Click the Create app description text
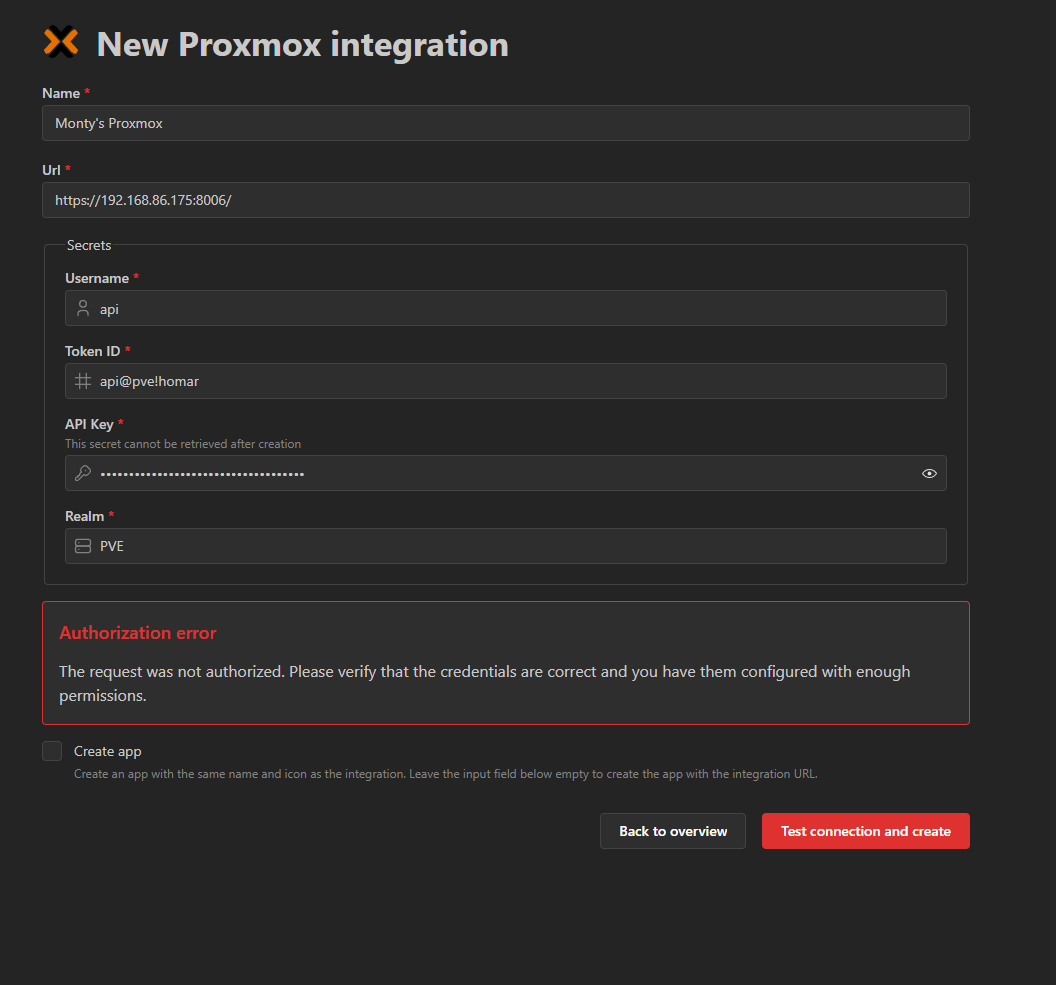The height and width of the screenshot is (985, 1056). pyautogui.click(x=446, y=774)
